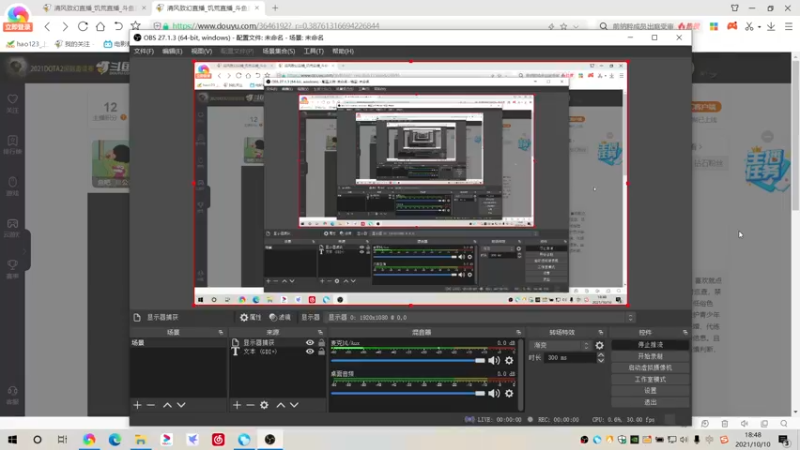Open new browser tab with plus

(x=275, y=8)
